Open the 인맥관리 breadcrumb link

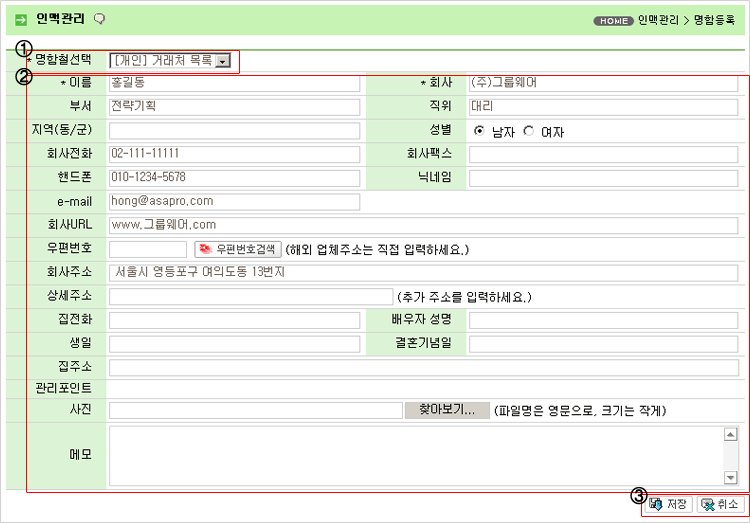point(657,20)
